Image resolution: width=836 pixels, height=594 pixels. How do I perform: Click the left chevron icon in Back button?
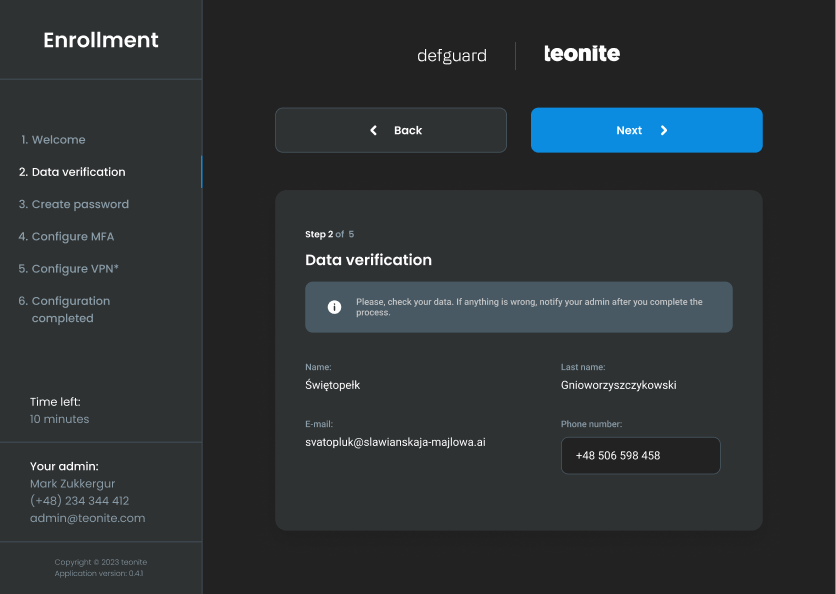tap(374, 130)
